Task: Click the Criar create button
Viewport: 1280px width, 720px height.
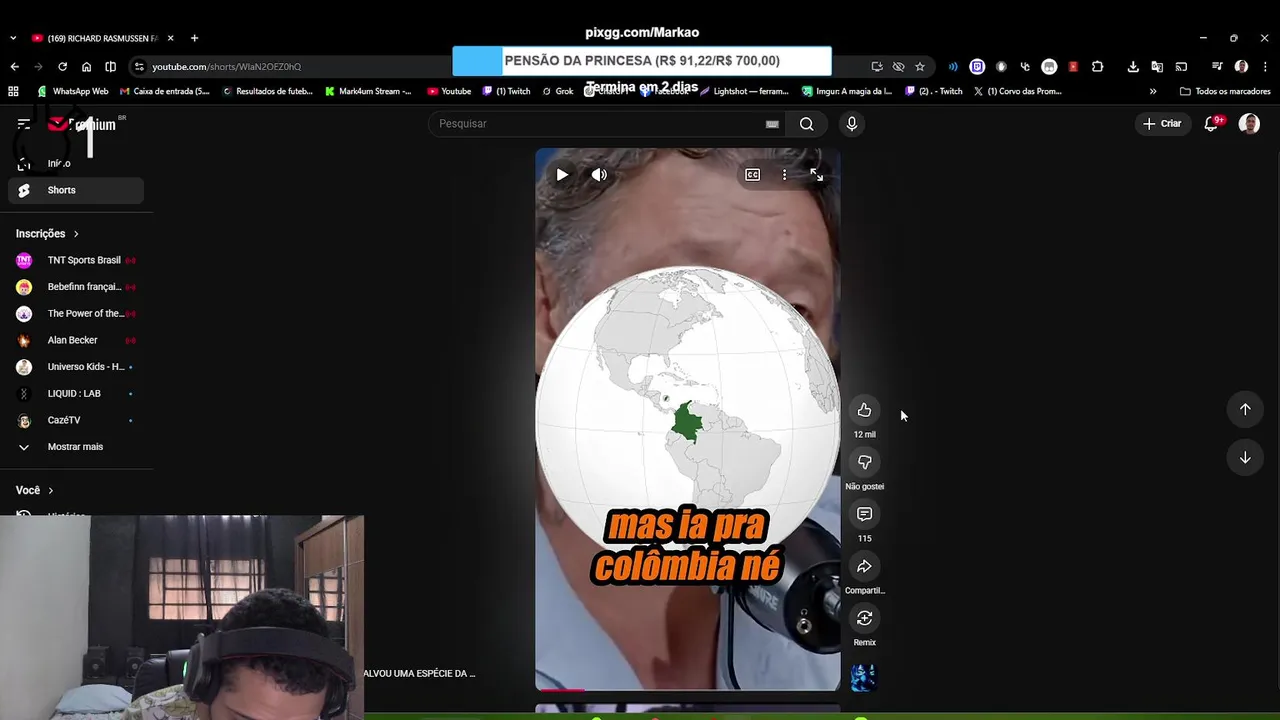Action: pos(1162,124)
